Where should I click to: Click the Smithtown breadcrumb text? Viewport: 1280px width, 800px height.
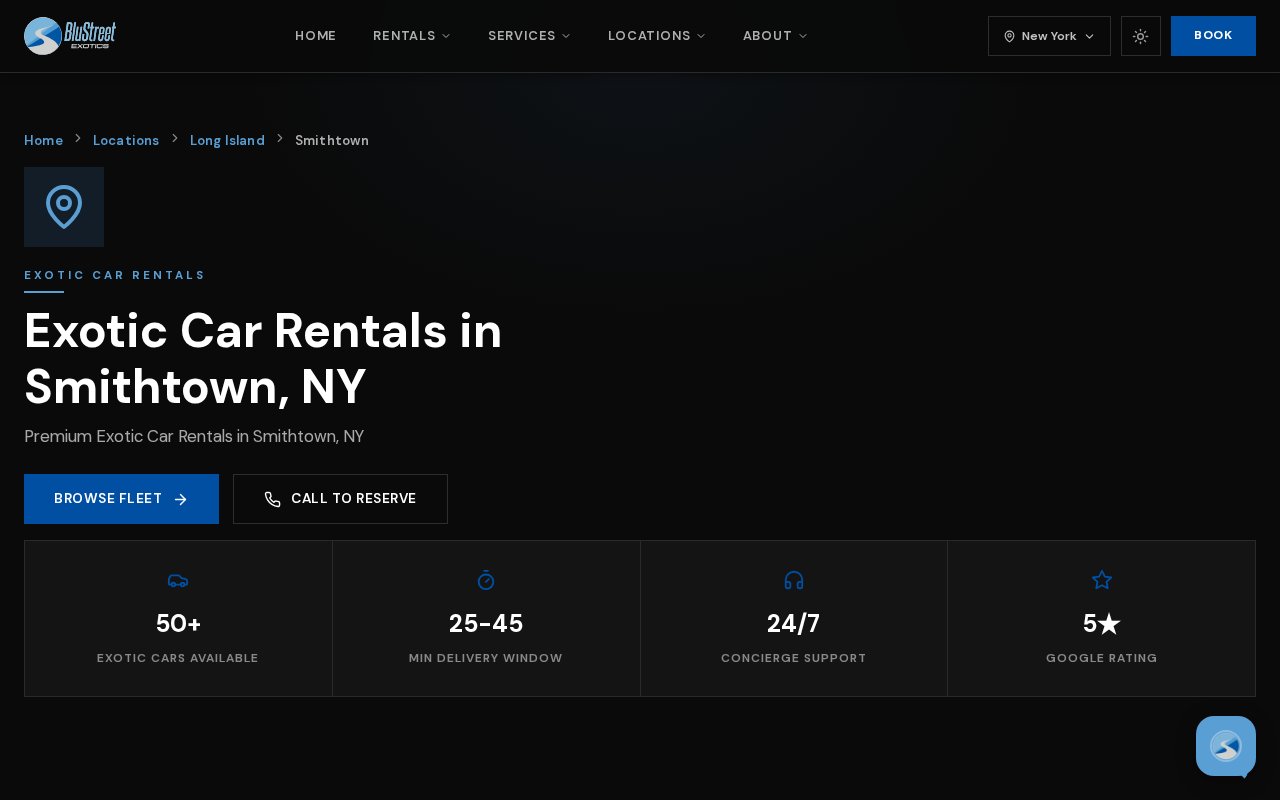click(x=332, y=140)
